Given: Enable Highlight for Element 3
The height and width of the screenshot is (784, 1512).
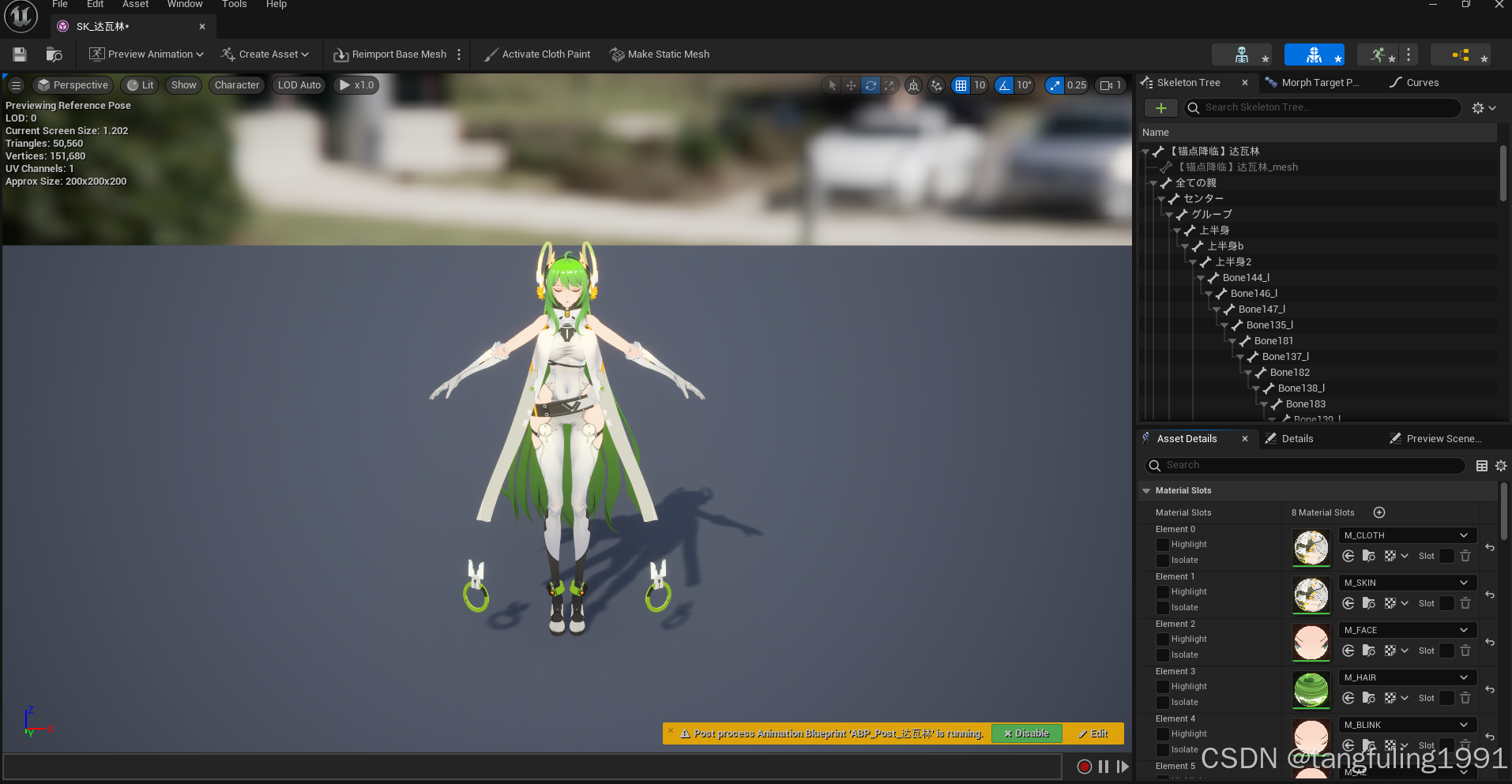Looking at the screenshot, I should point(1162,687).
